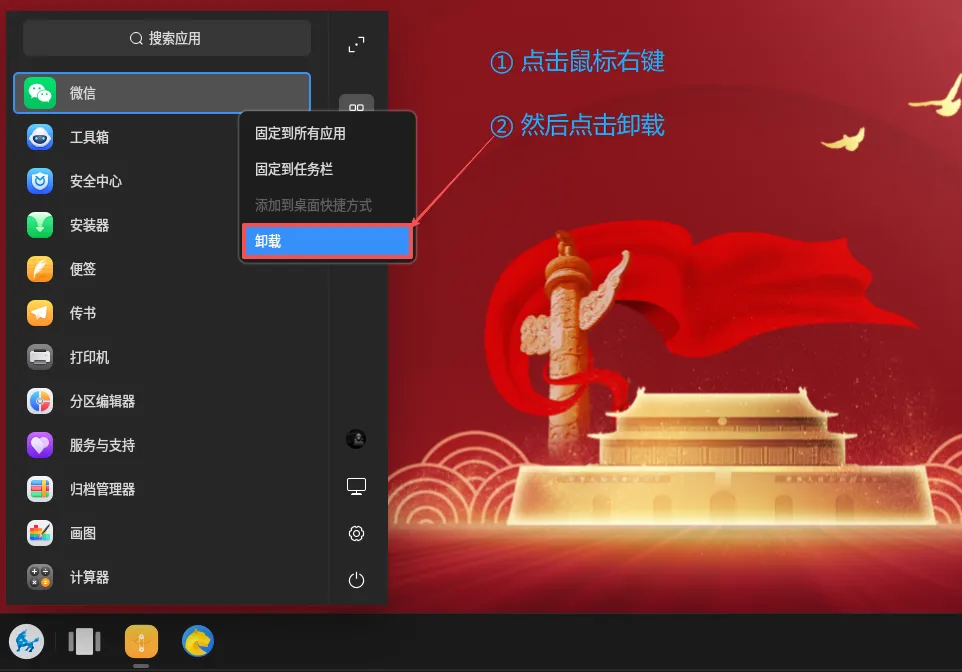
Task: Click 添加到桌面快捷方式 menu entry
Action: 328,205
